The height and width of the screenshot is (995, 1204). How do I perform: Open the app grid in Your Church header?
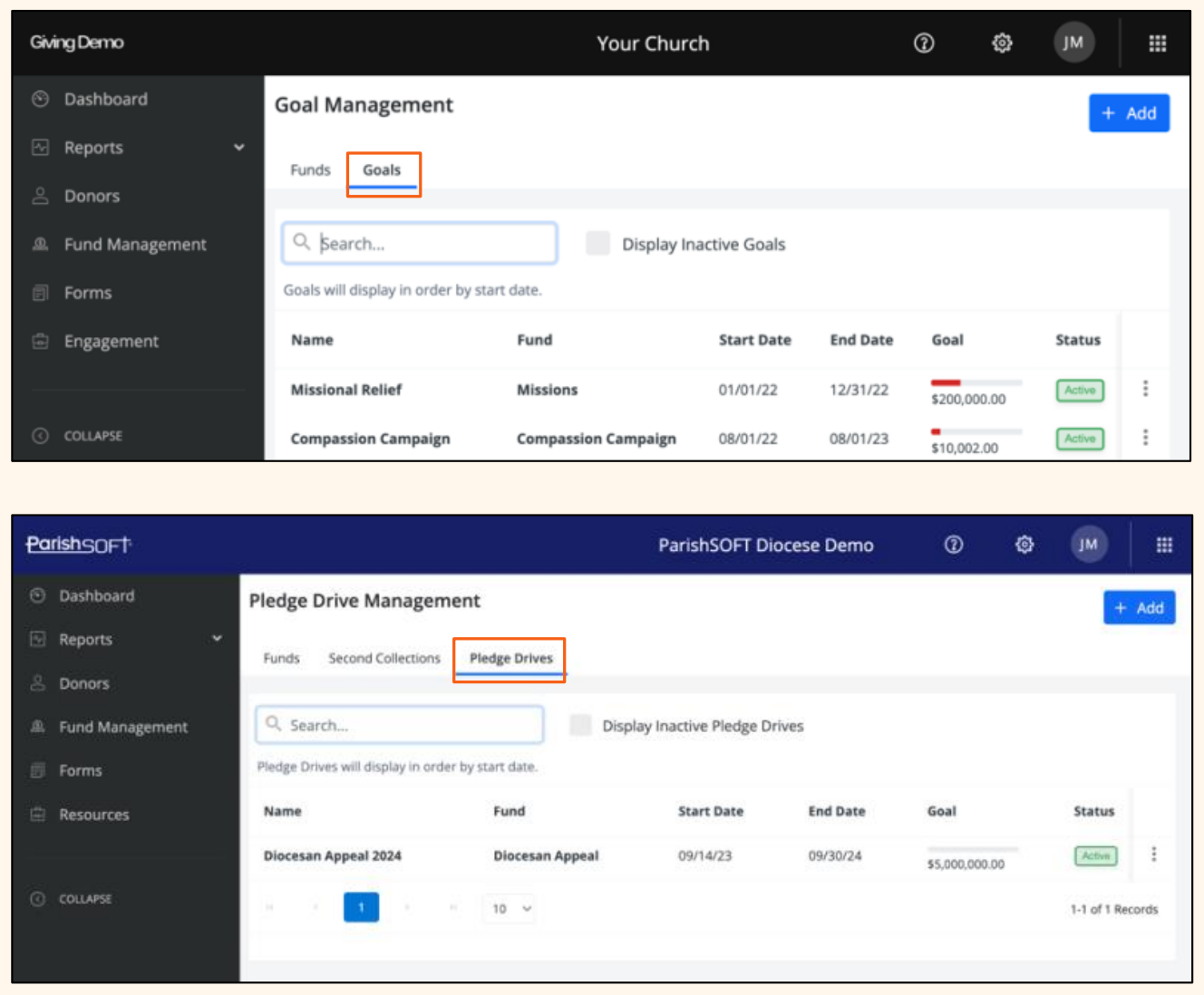1157,43
